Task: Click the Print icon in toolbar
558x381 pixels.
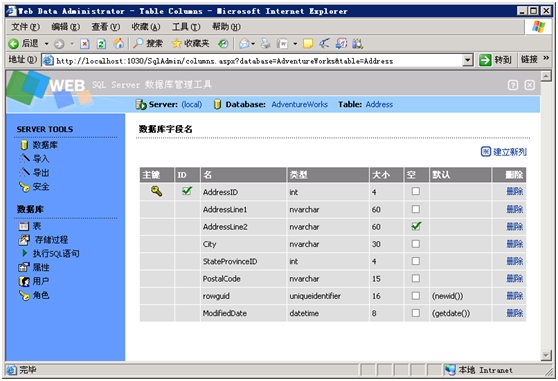Action: (265, 43)
